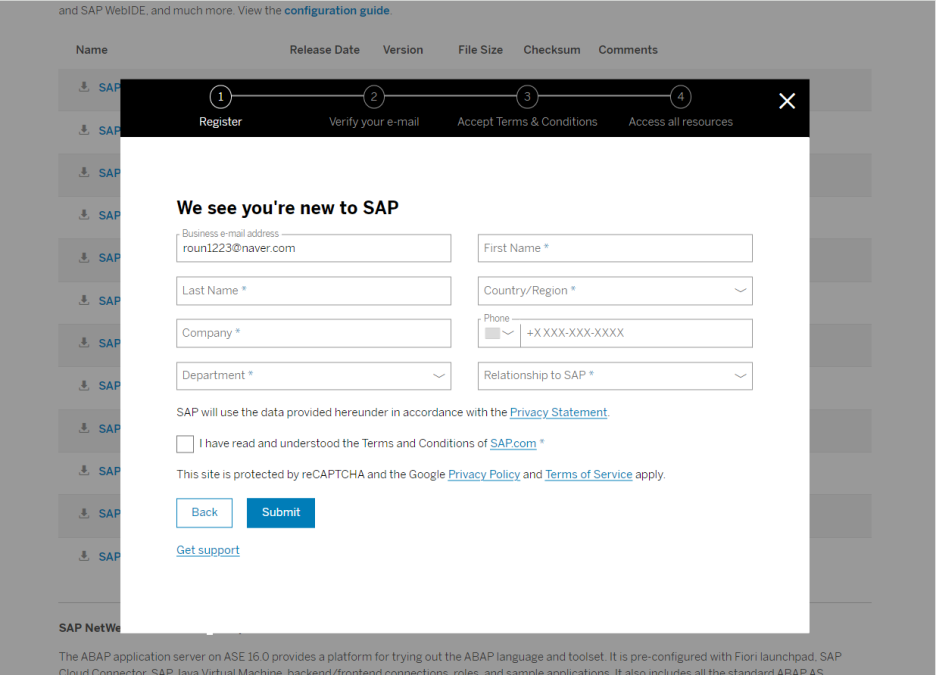936x675 pixels.
Task: Open the phone country code flag selector
Action: coord(499,333)
